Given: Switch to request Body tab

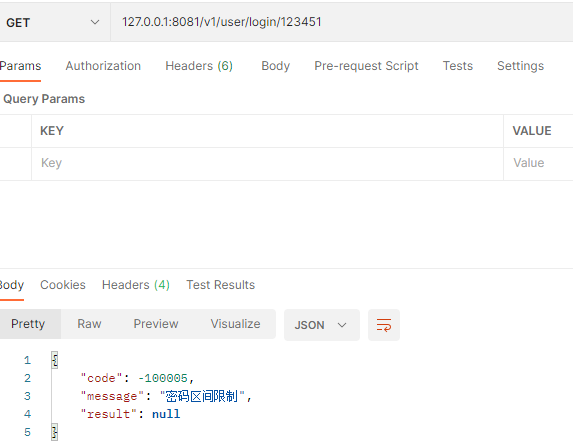Looking at the screenshot, I should (x=276, y=66).
